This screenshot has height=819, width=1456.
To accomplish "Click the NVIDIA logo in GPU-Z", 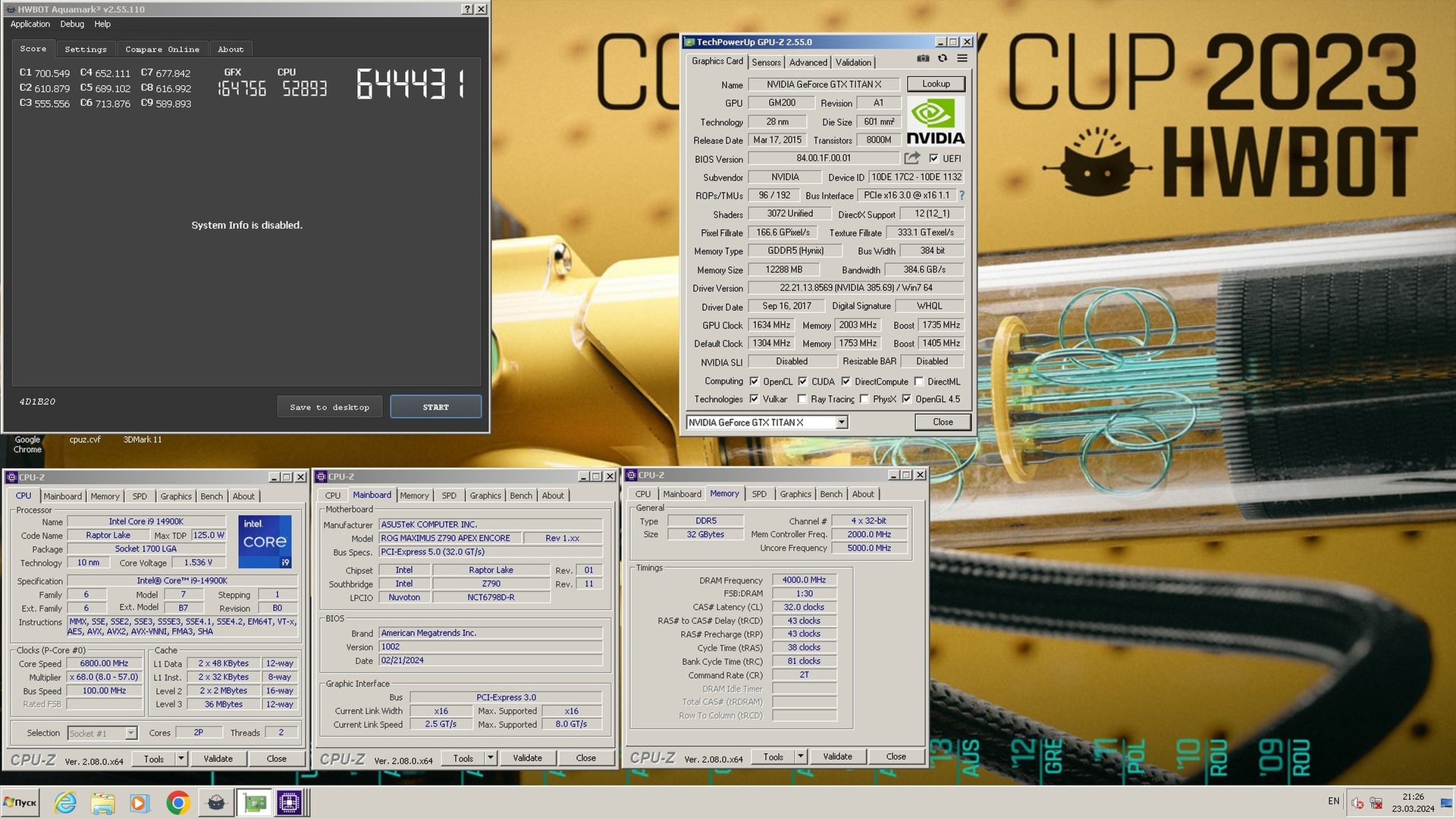I will (935, 121).
